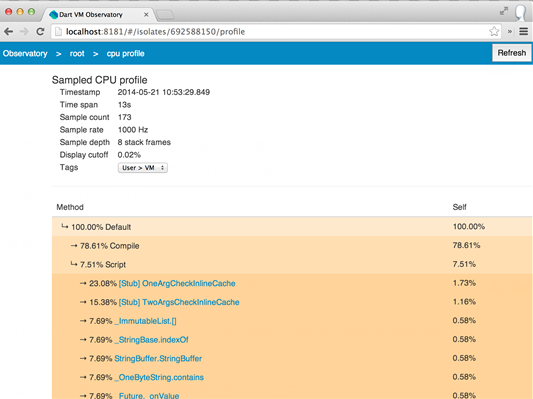Click the Sampled CPU profile heading
This screenshot has width=533, height=399.
click(100, 80)
